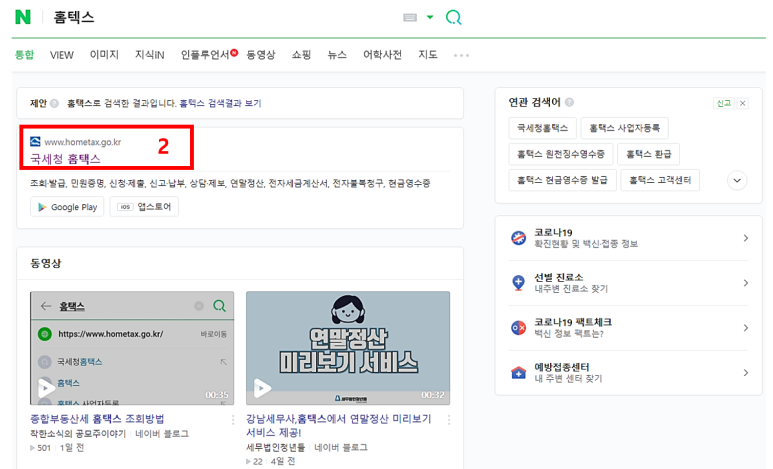Play the 연말정산 미리보기 서비스 video thumbnail
The width and height of the screenshot is (773, 469).
tap(348, 348)
